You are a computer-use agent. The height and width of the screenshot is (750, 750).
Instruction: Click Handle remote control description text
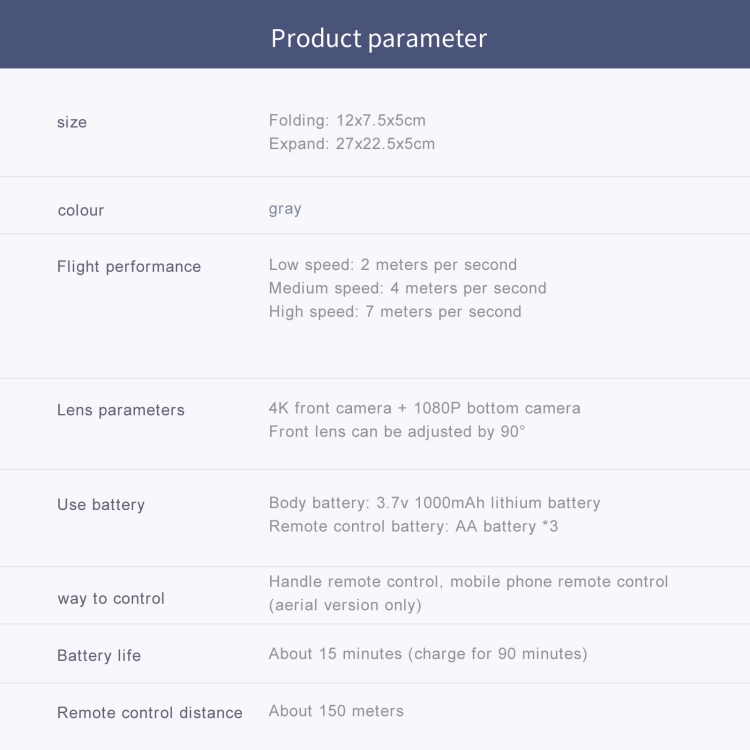pos(468,582)
